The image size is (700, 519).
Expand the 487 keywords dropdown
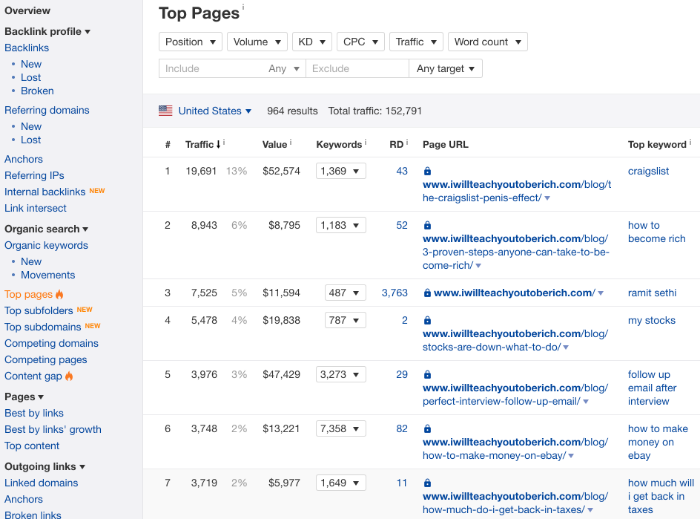point(346,293)
